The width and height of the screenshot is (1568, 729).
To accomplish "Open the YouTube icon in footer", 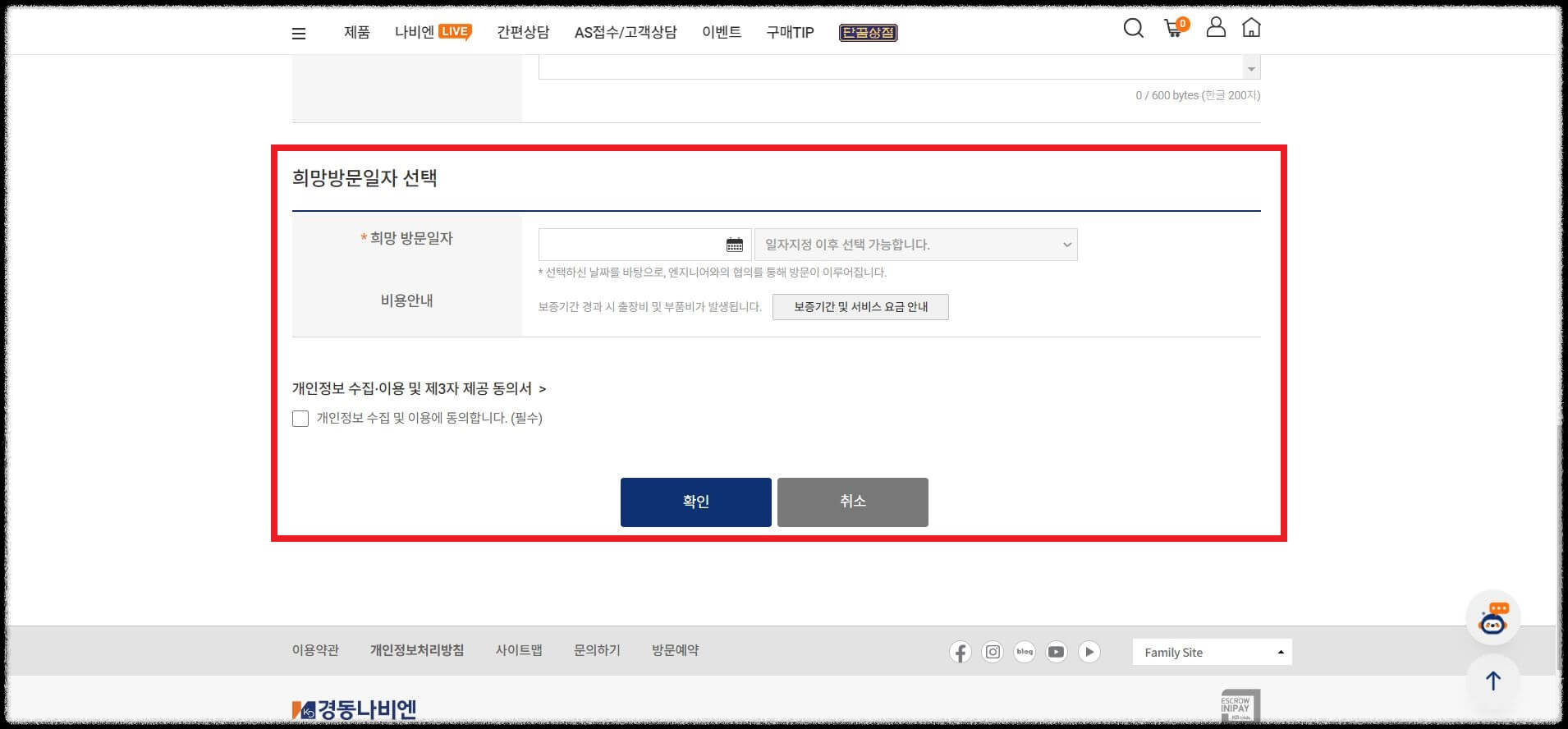I will (x=1057, y=652).
